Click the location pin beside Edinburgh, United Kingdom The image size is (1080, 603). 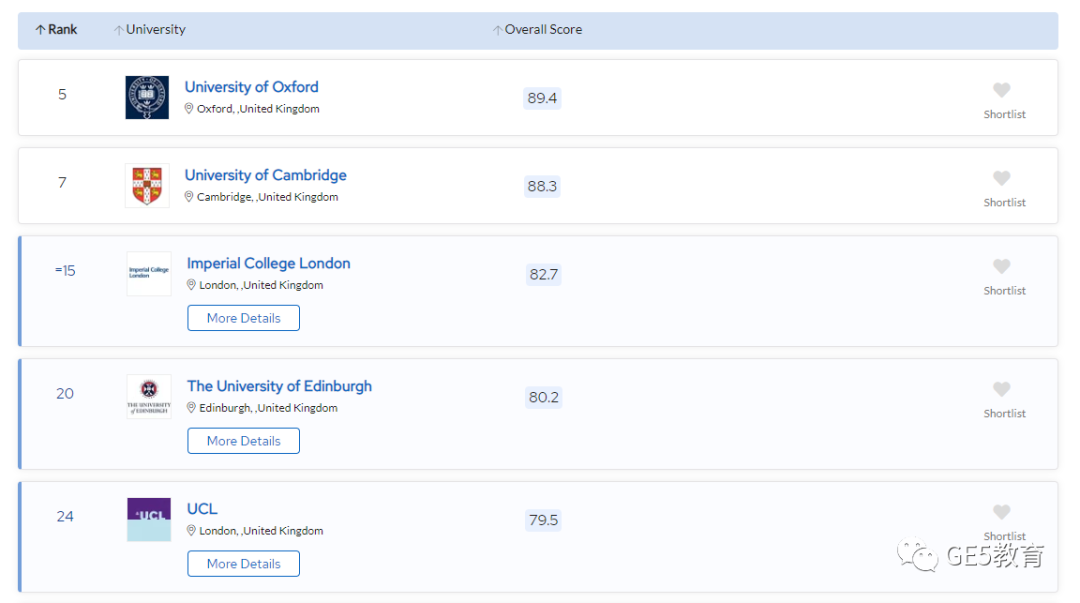(x=191, y=407)
